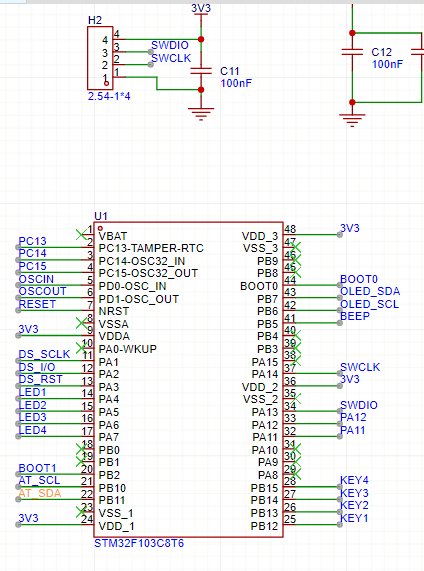424x571 pixels.
Task: Click the PC13-TAMPER-RTC pin name inside U1
Action: pos(151,248)
